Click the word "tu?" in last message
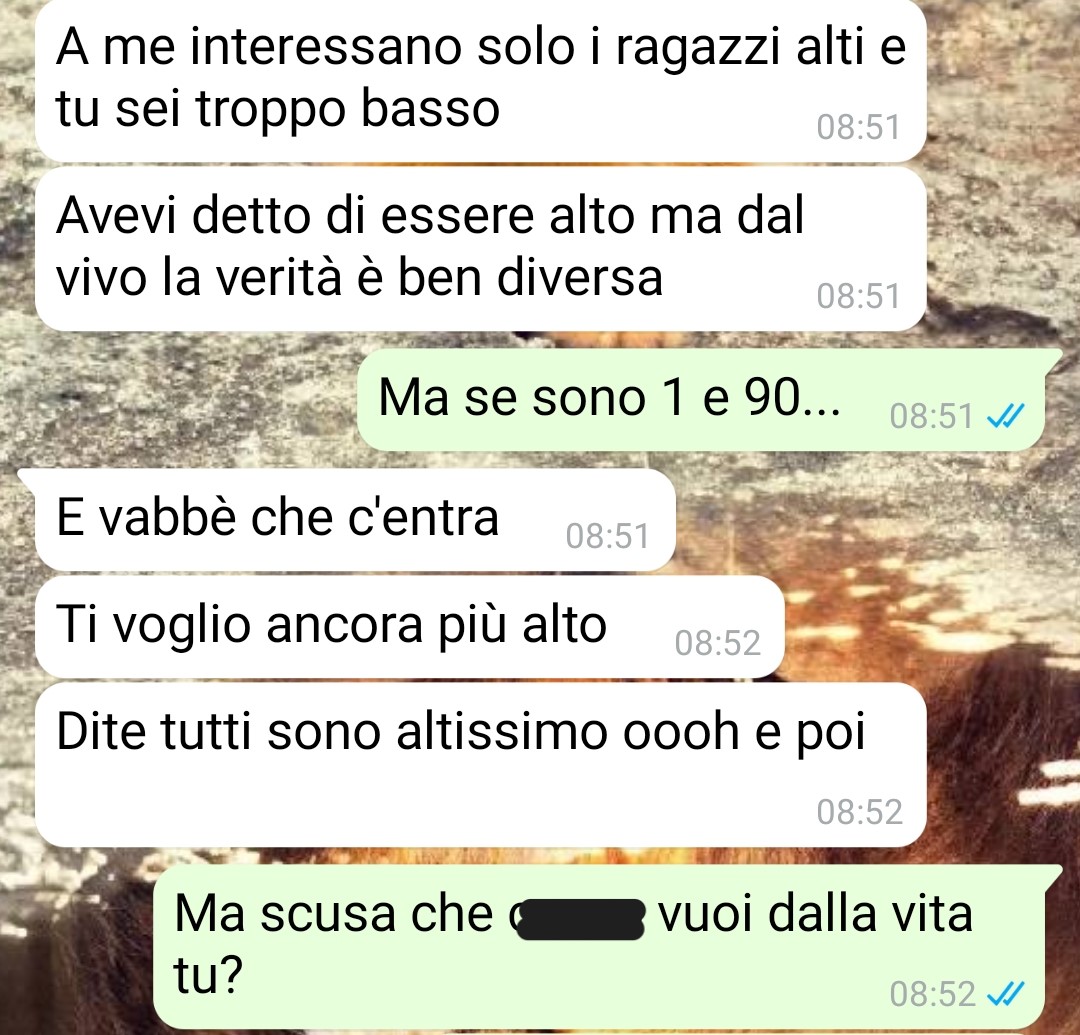Image resolution: width=1080 pixels, height=1035 pixels. [x=208, y=975]
